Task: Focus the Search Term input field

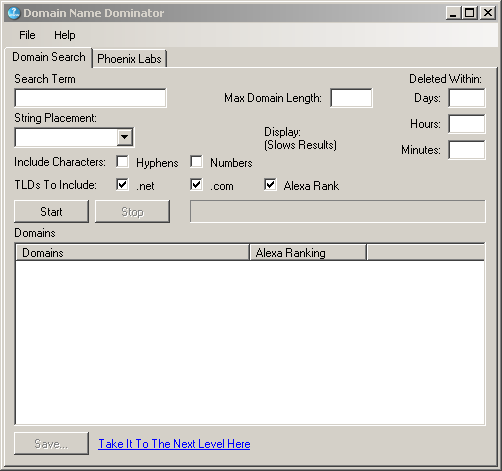Action: click(90, 98)
